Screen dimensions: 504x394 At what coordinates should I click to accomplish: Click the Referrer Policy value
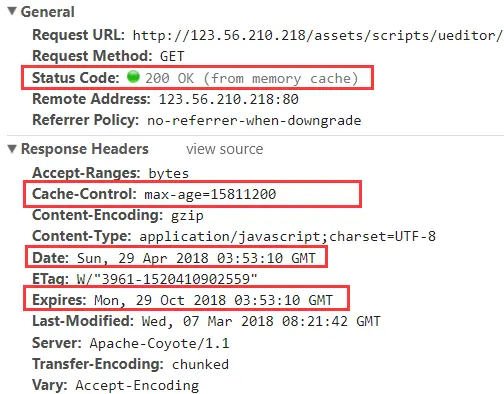pos(254,120)
